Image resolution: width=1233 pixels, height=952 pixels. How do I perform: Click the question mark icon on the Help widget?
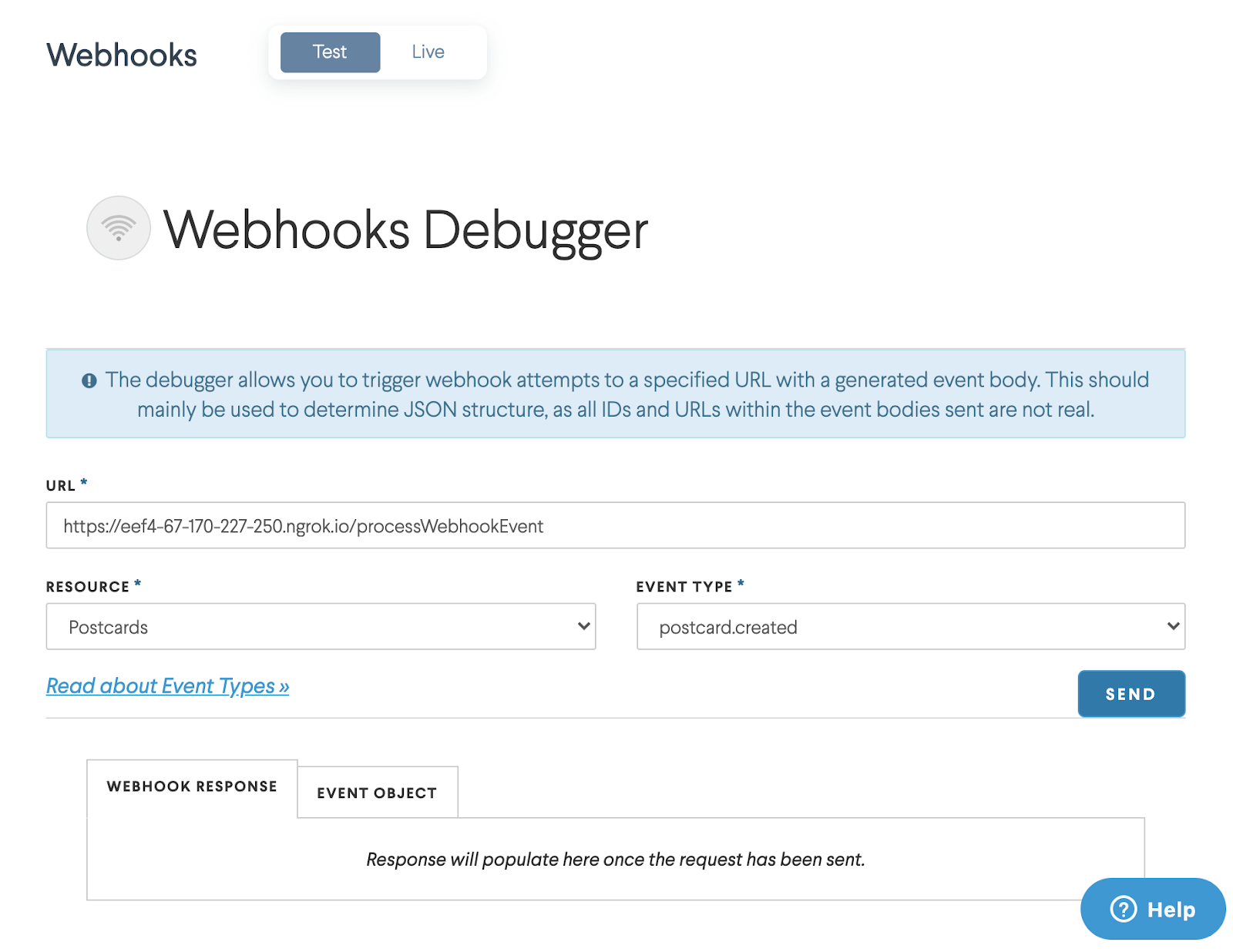pyautogui.click(x=1124, y=910)
